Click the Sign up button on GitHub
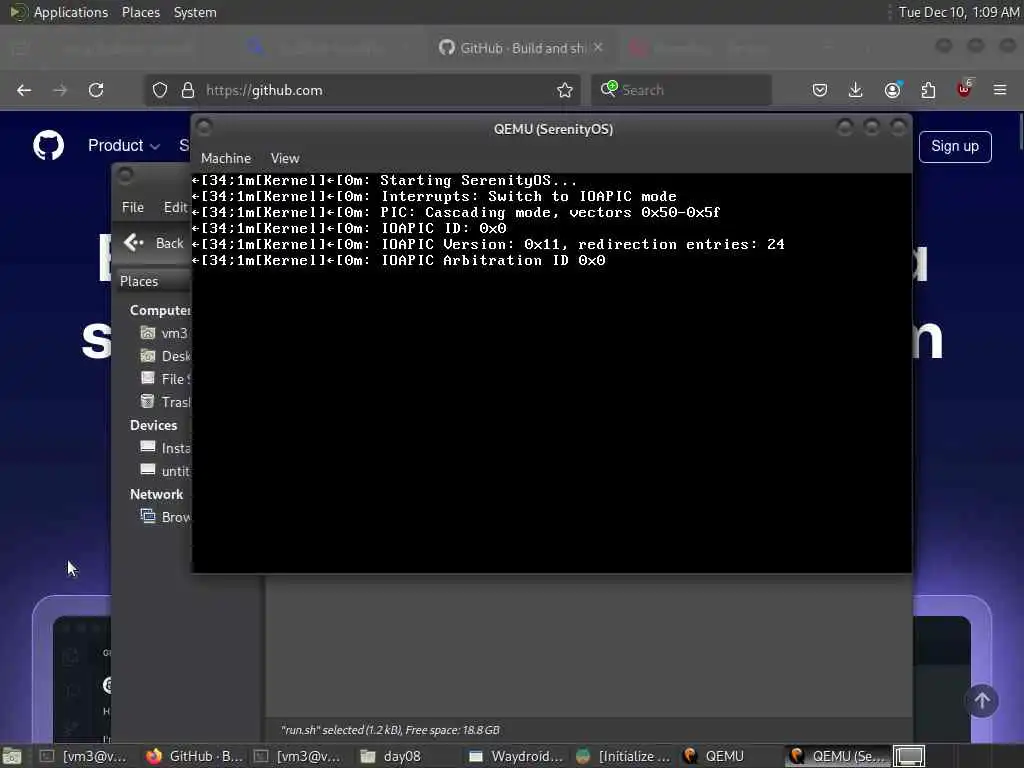The width and height of the screenshot is (1024, 768). 955,146
